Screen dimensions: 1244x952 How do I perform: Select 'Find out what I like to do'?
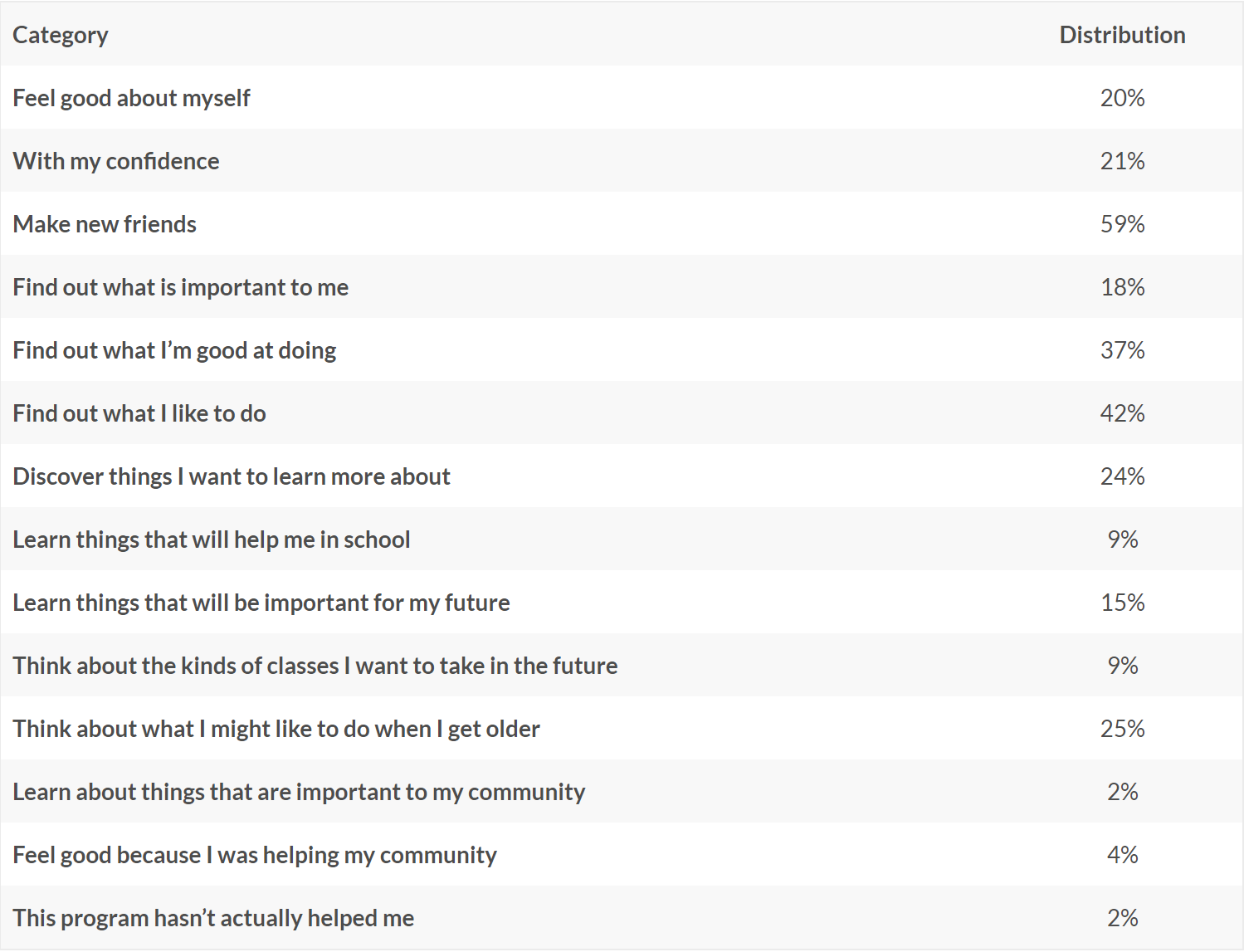point(139,413)
